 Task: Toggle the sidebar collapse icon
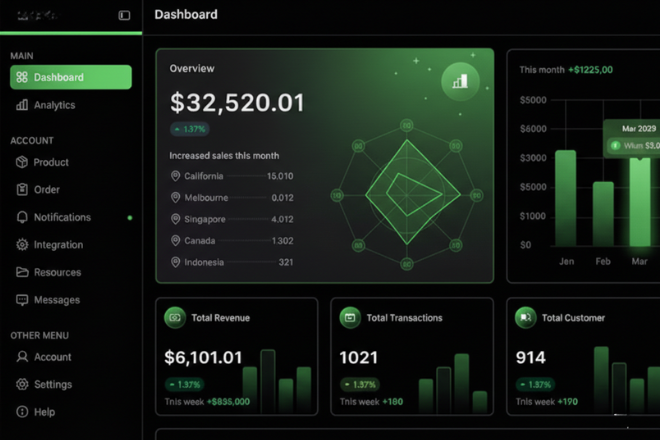click(124, 15)
